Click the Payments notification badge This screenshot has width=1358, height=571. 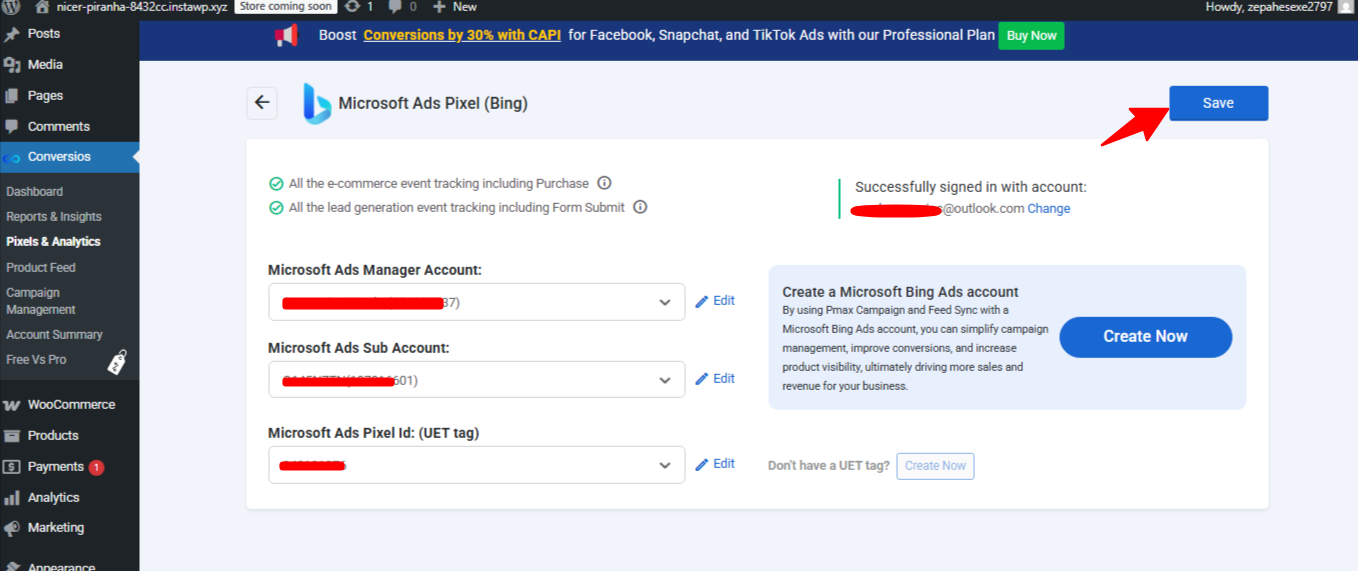pyautogui.click(x=96, y=467)
